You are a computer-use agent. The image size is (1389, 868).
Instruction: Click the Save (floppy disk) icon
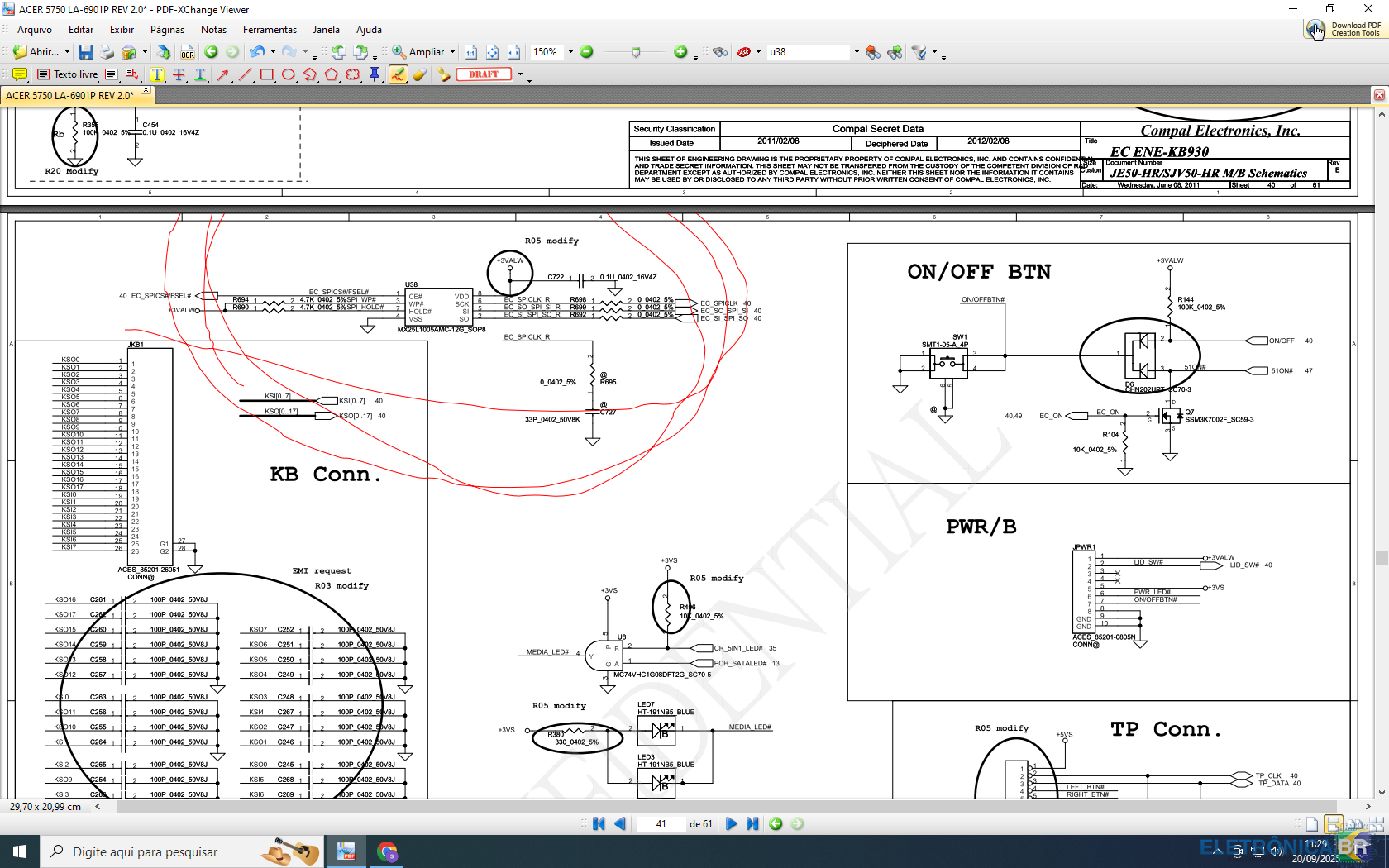pyautogui.click(x=85, y=52)
